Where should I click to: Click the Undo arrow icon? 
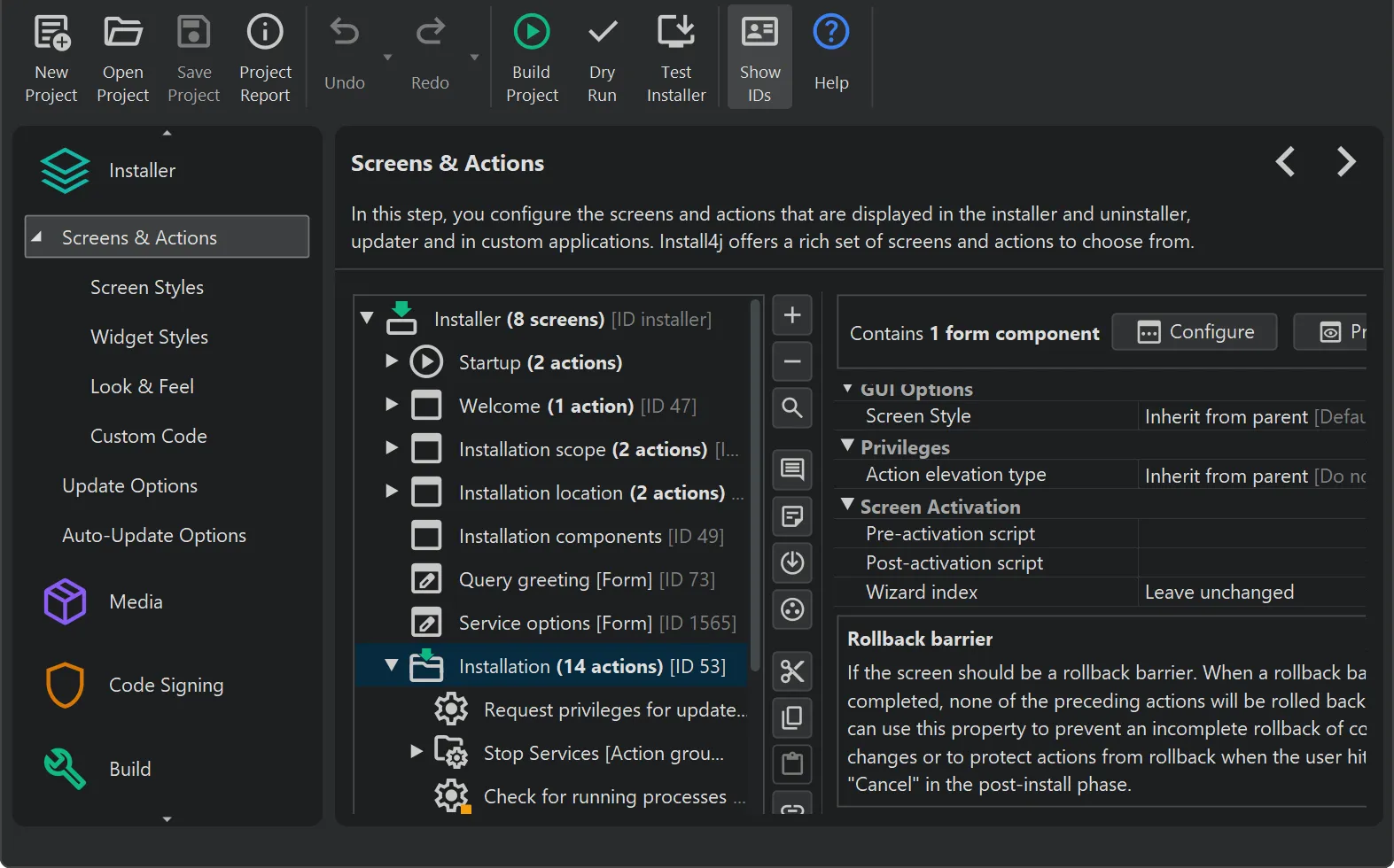[x=344, y=33]
